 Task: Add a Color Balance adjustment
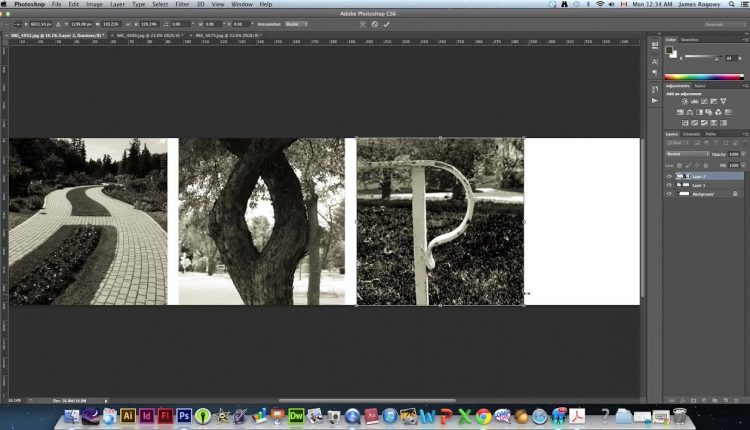point(690,112)
